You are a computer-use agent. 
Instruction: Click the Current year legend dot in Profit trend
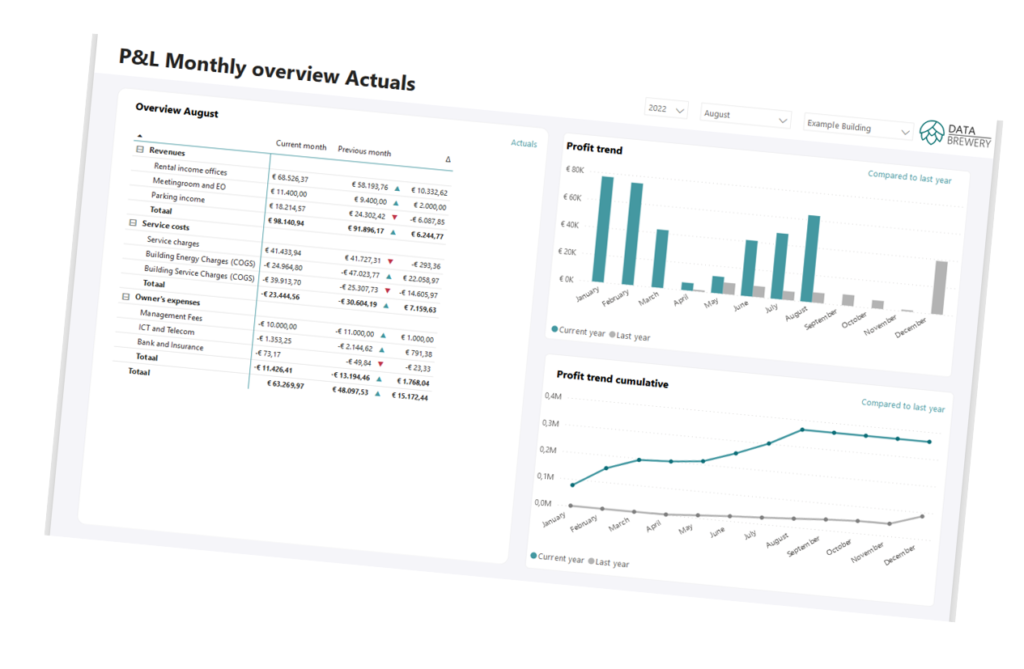(x=554, y=329)
